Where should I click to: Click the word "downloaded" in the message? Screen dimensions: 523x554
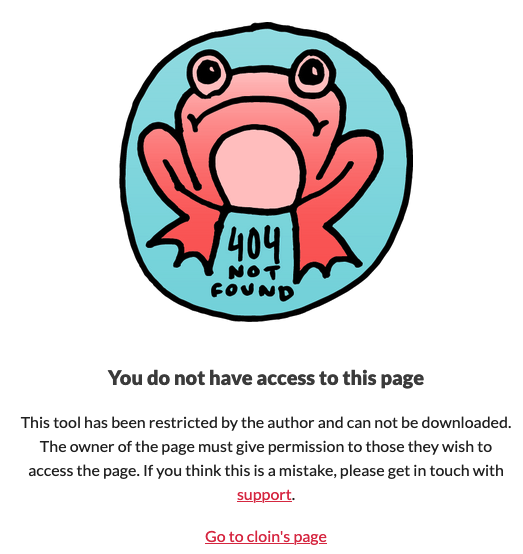(x=466, y=423)
